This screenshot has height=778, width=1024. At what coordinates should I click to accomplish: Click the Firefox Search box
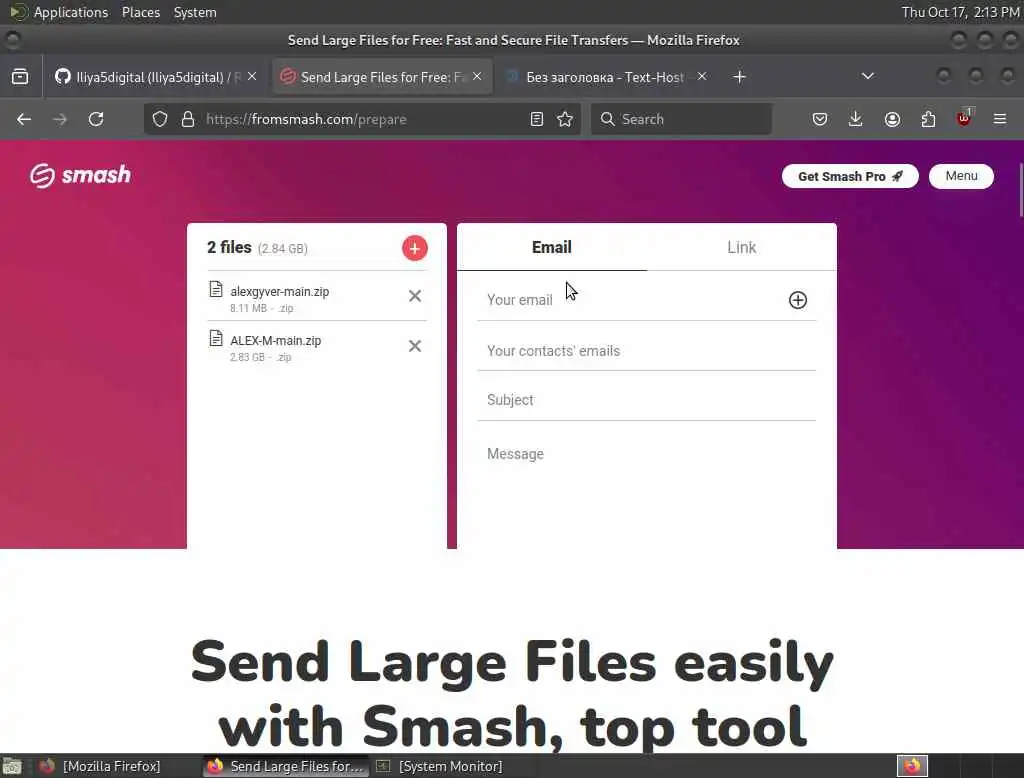click(x=681, y=119)
